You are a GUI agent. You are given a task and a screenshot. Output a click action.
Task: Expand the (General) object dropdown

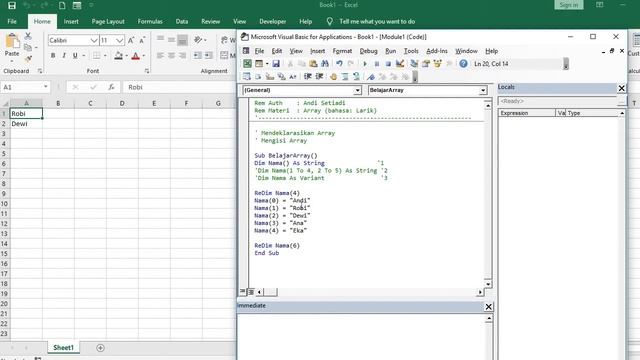click(x=357, y=90)
